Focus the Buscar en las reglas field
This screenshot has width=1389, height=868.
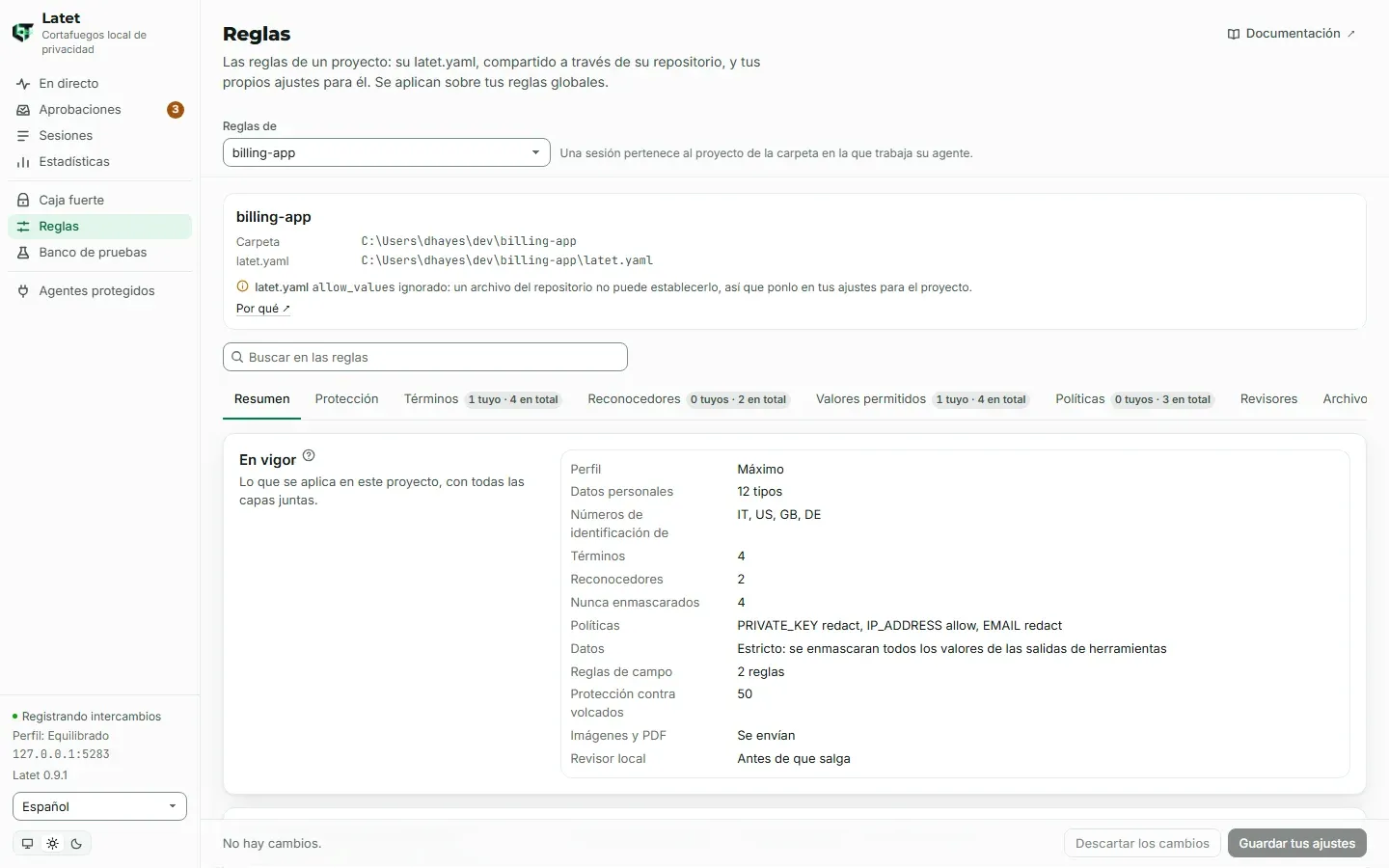425,357
